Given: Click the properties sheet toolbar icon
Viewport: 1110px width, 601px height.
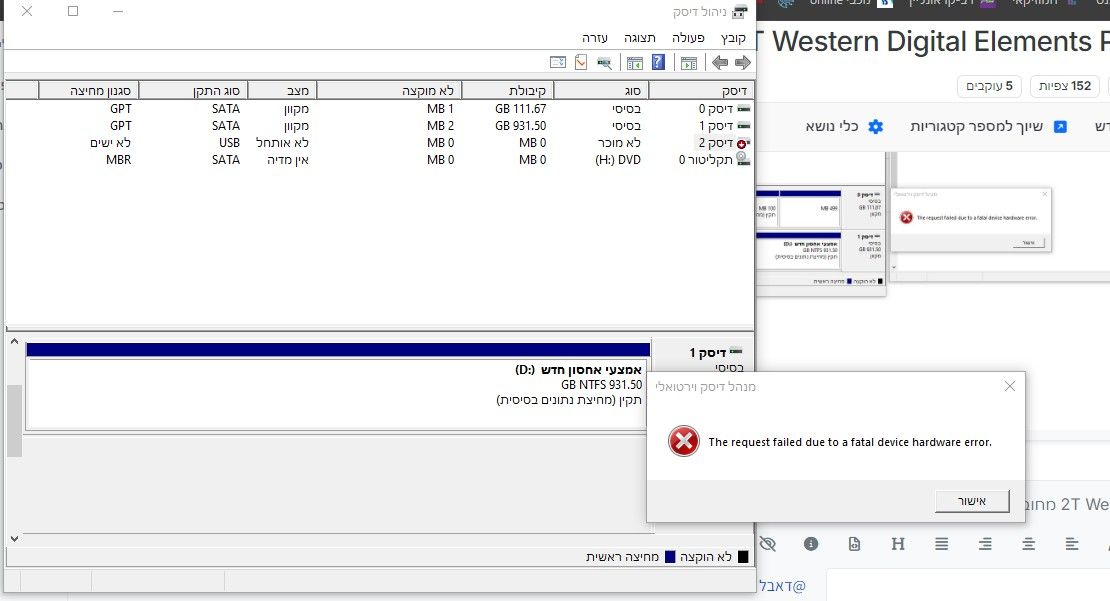Looking at the screenshot, I should [581, 62].
